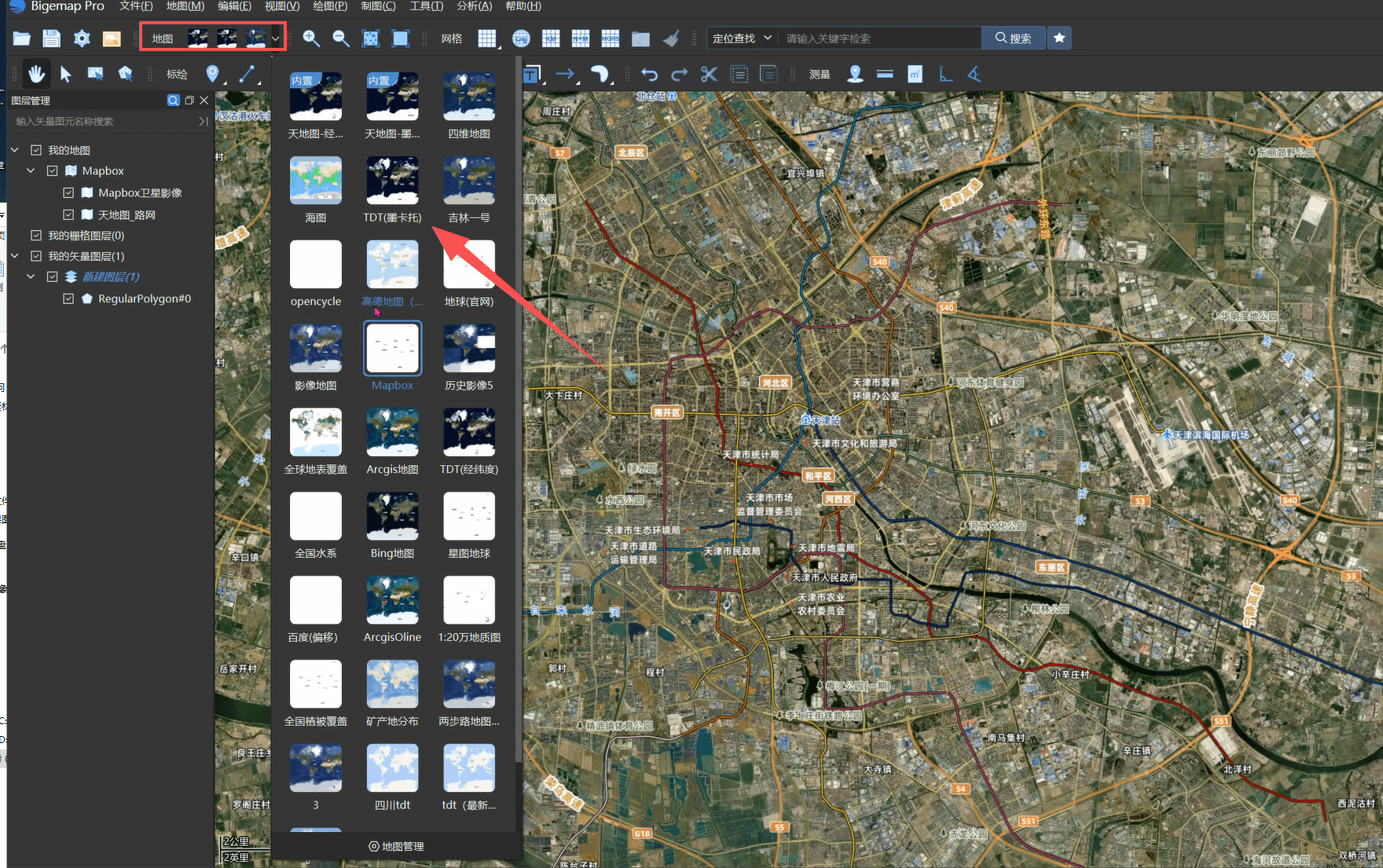Collapse the Mapbox tree node
Screen dimensions: 1383x868
pos(31,170)
